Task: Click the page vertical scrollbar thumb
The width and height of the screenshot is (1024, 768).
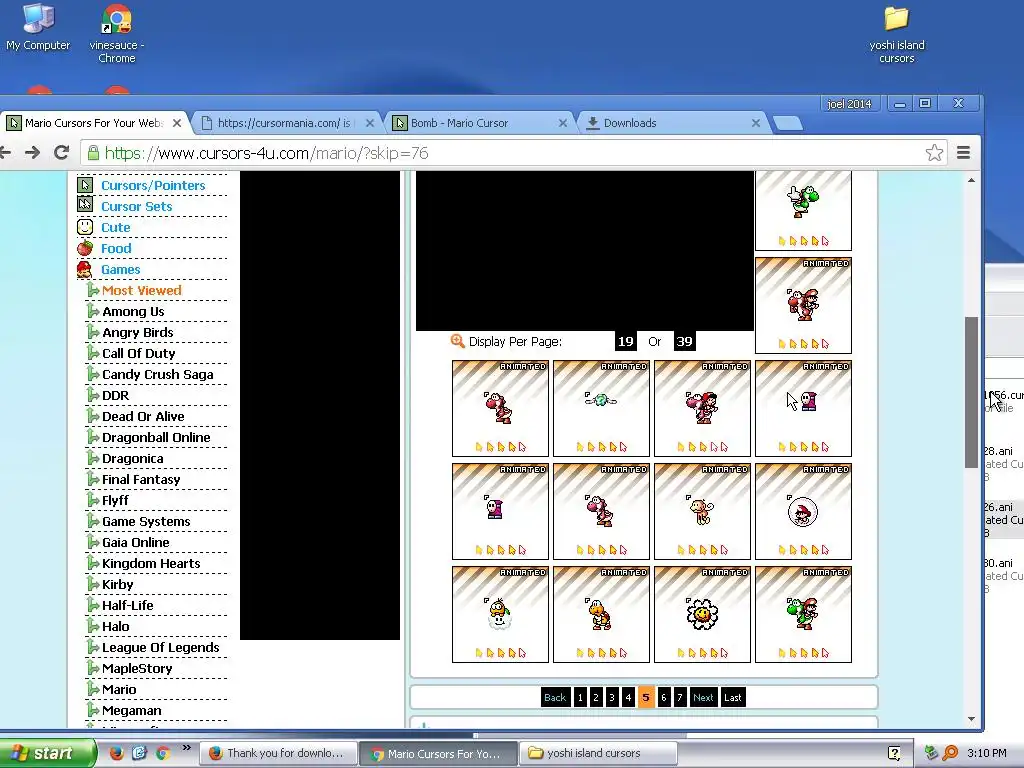Action: click(x=971, y=392)
